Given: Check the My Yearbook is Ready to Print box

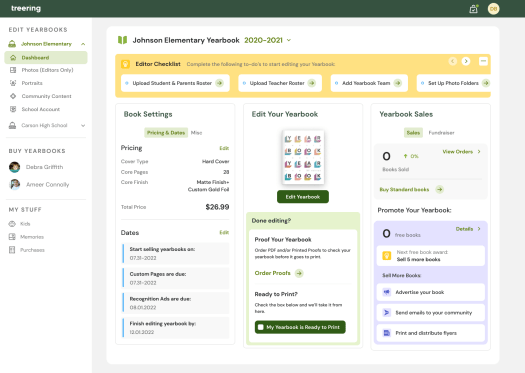Looking at the screenshot, I should point(261,327).
